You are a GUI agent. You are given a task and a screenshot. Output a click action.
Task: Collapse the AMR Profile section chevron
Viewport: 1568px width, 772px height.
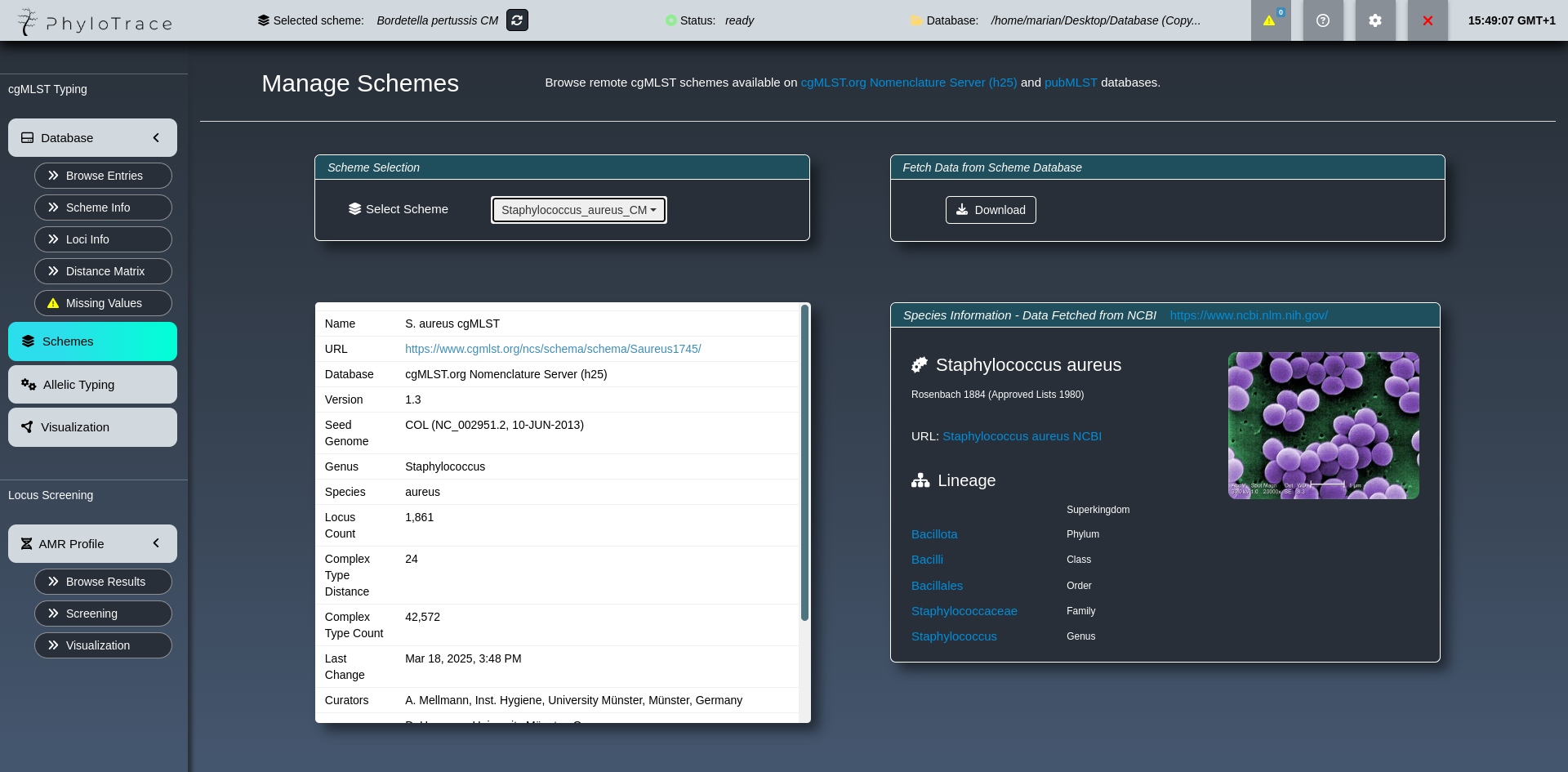pos(156,543)
